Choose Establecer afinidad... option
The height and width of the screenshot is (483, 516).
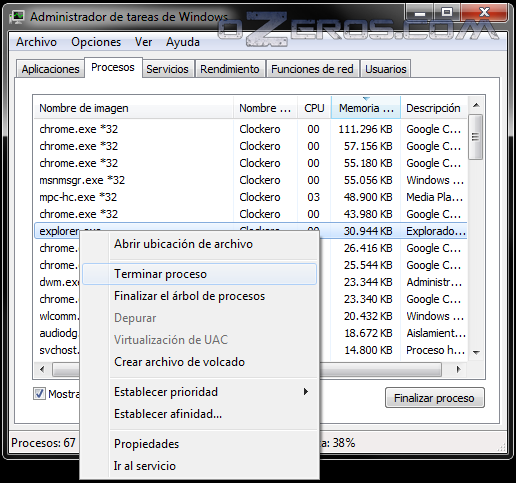(x=199, y=414)
